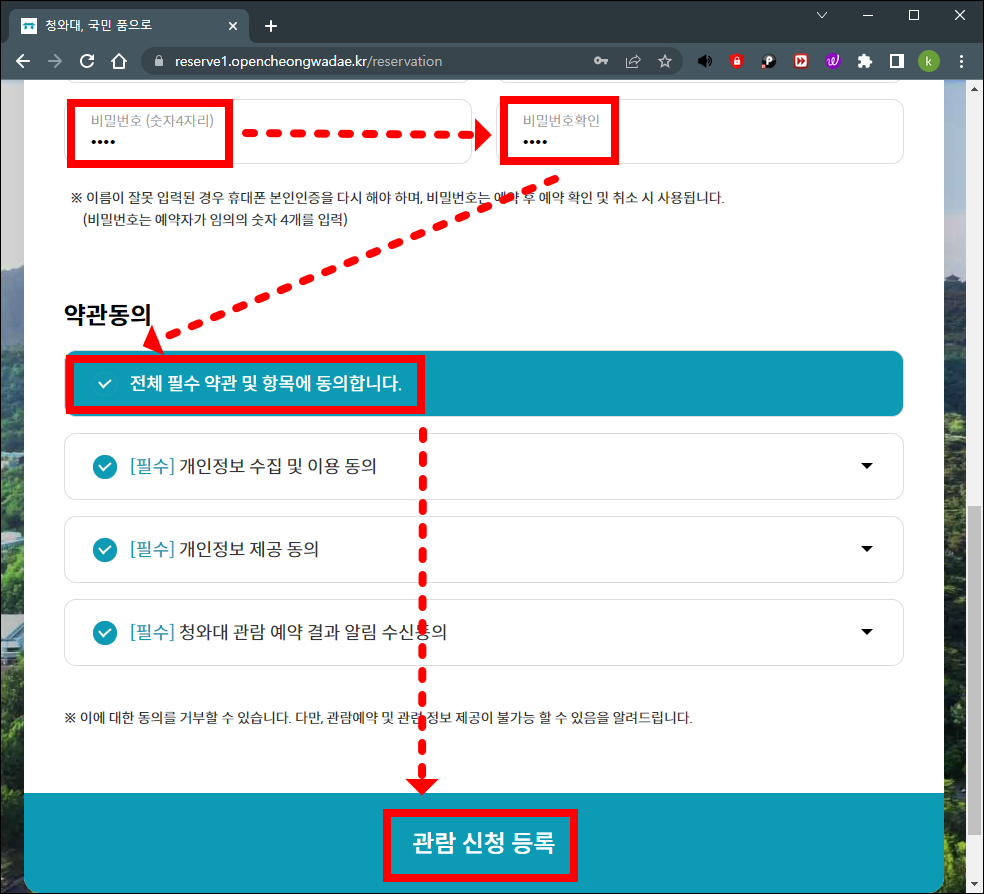
Task: Click the site security lock in address bar
Action: [x=159, y=60]
